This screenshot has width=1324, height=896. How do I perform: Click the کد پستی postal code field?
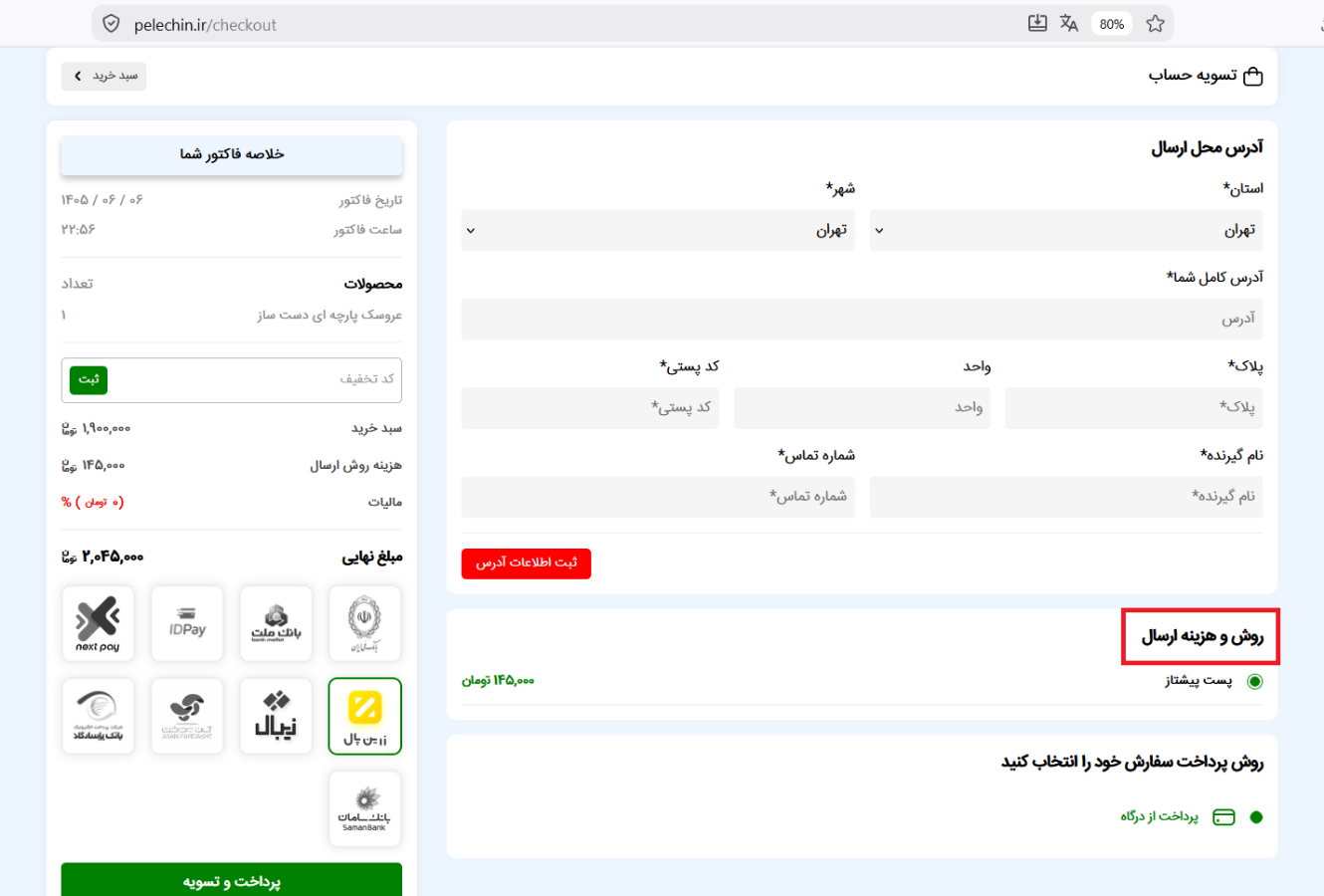pos(590,407)
